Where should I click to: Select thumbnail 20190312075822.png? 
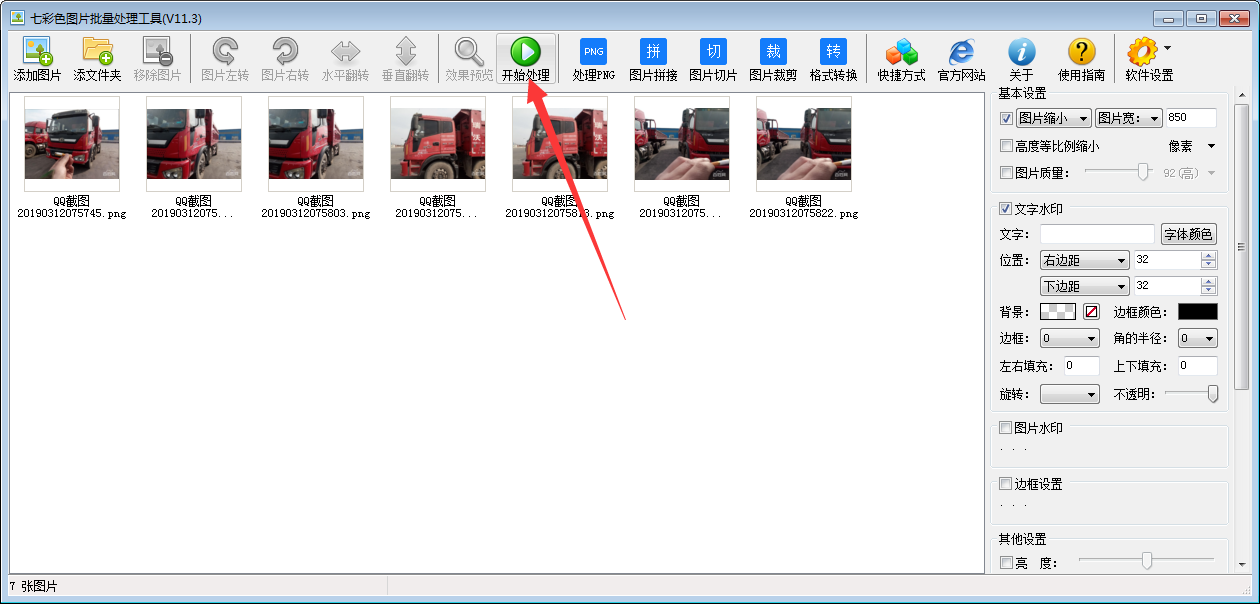803,157
